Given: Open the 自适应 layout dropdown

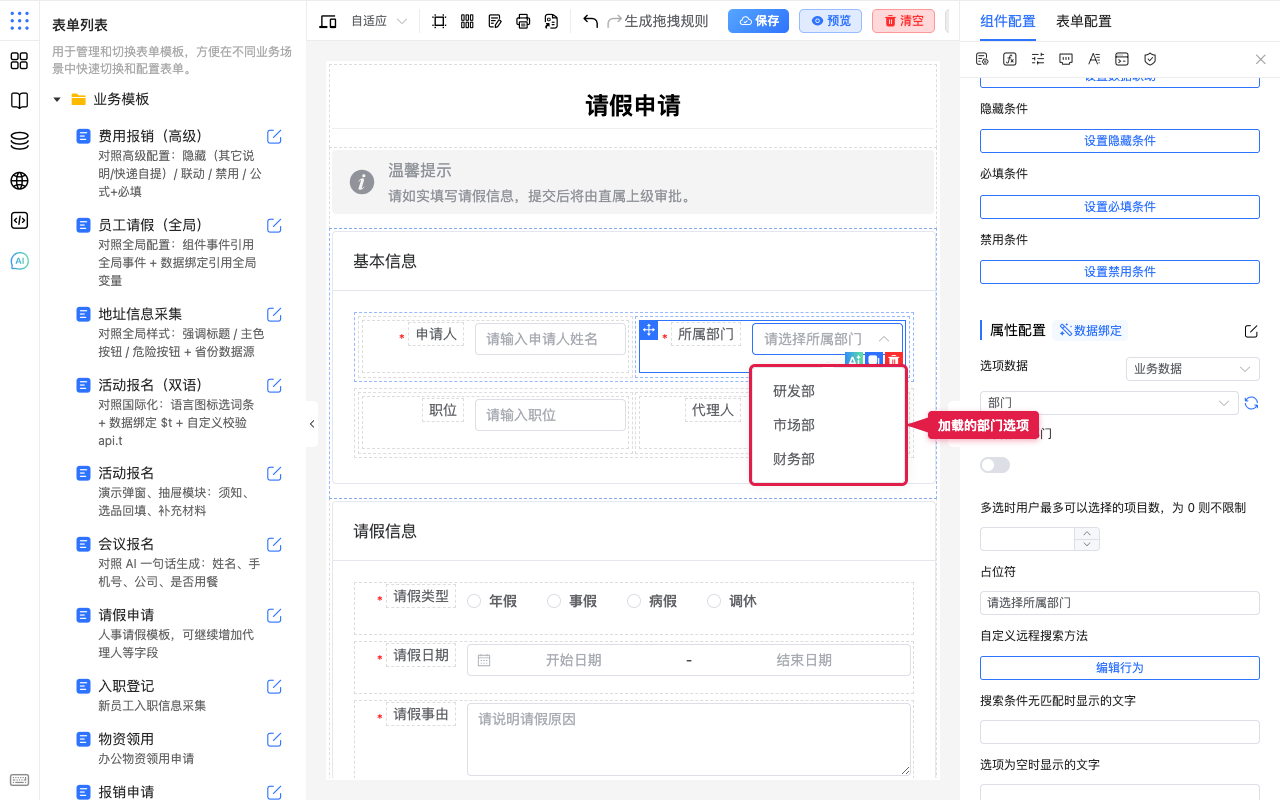Looking at the screenshot, I should (379, 21).
